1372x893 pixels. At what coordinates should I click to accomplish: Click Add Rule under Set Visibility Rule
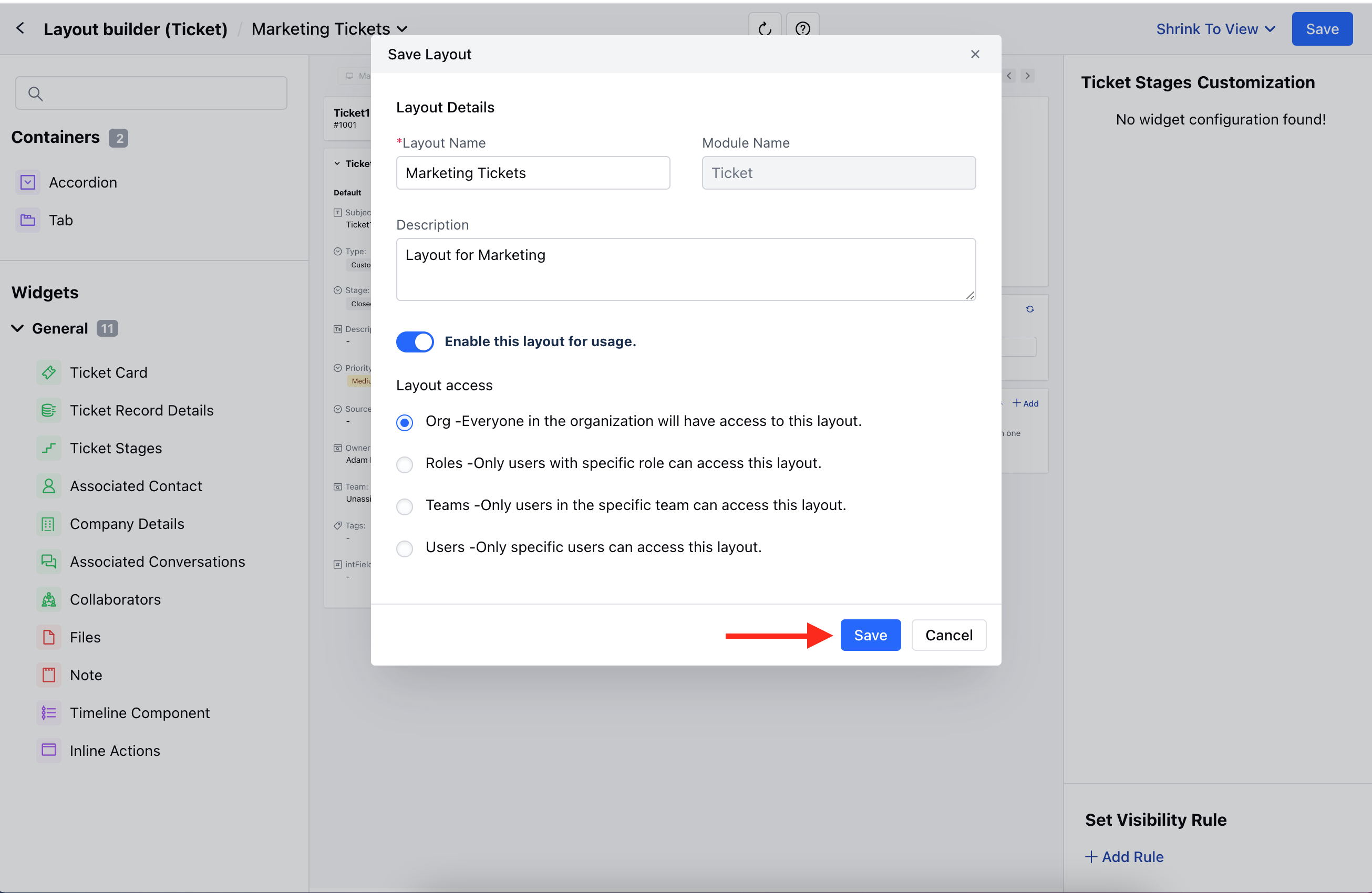1123,857
